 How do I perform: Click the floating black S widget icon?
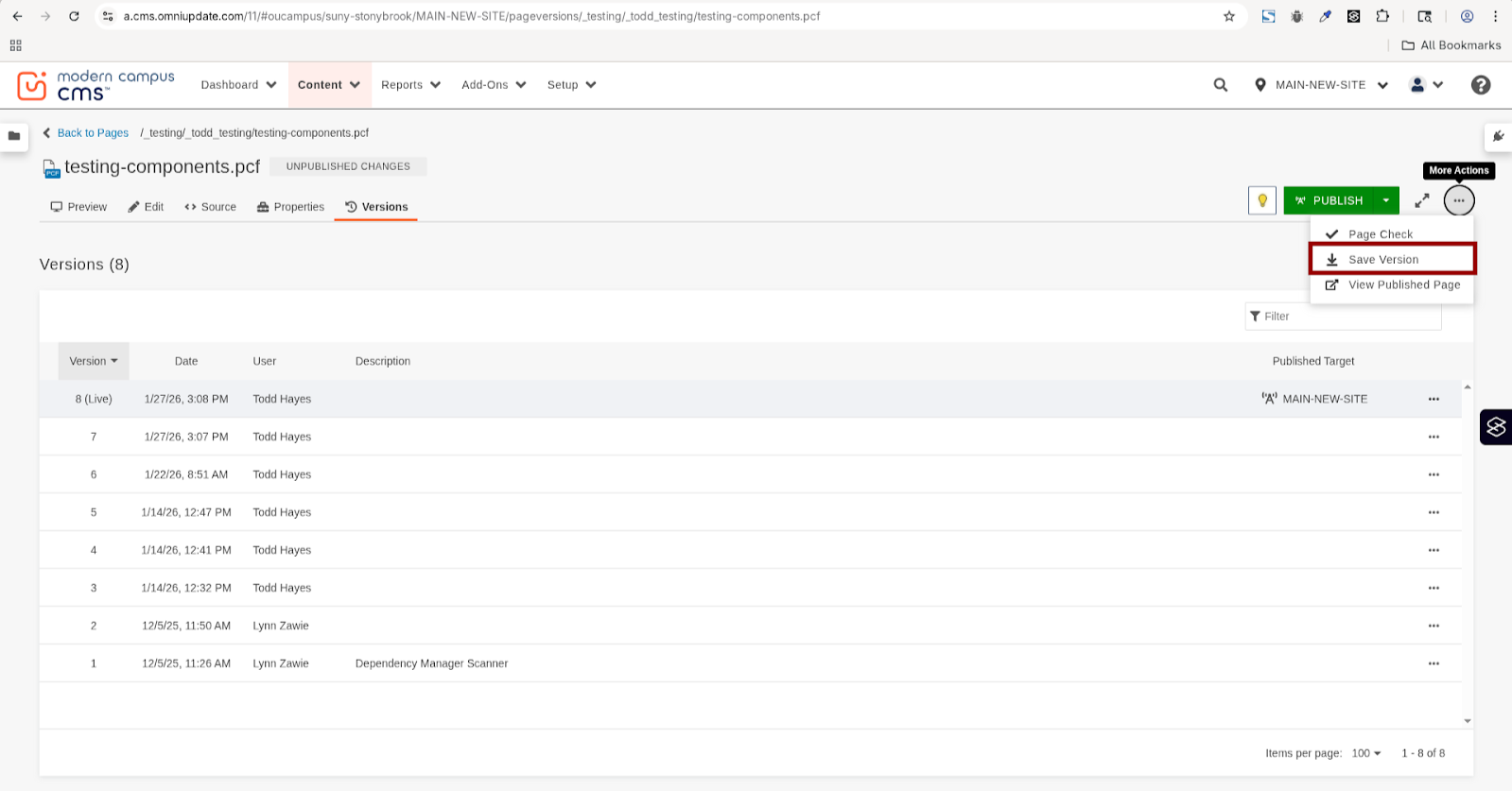pos(1496,427)
